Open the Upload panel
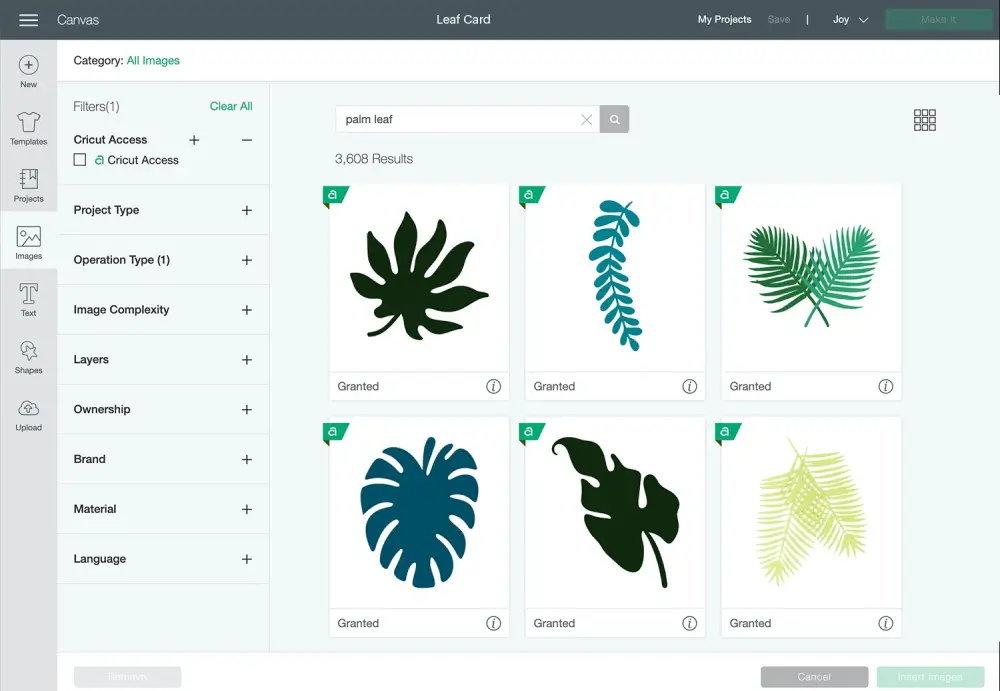1000x691 pixels. (x=28, y=414)
